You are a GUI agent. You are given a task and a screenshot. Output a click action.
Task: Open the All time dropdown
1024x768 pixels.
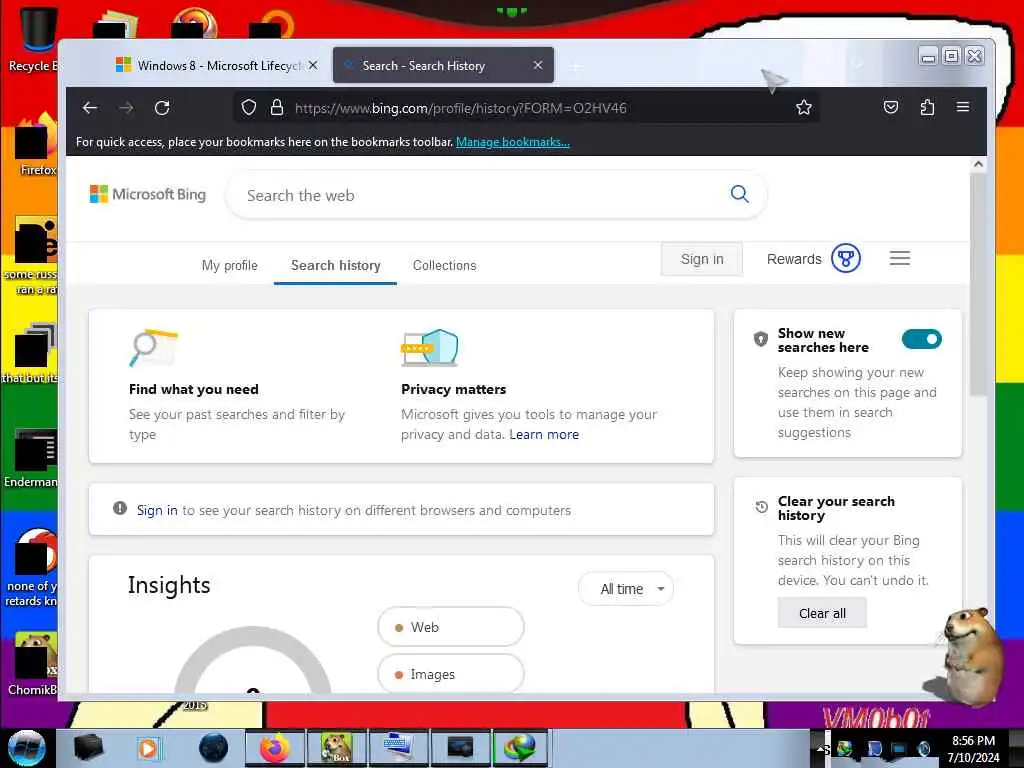[x=626, y=589]
